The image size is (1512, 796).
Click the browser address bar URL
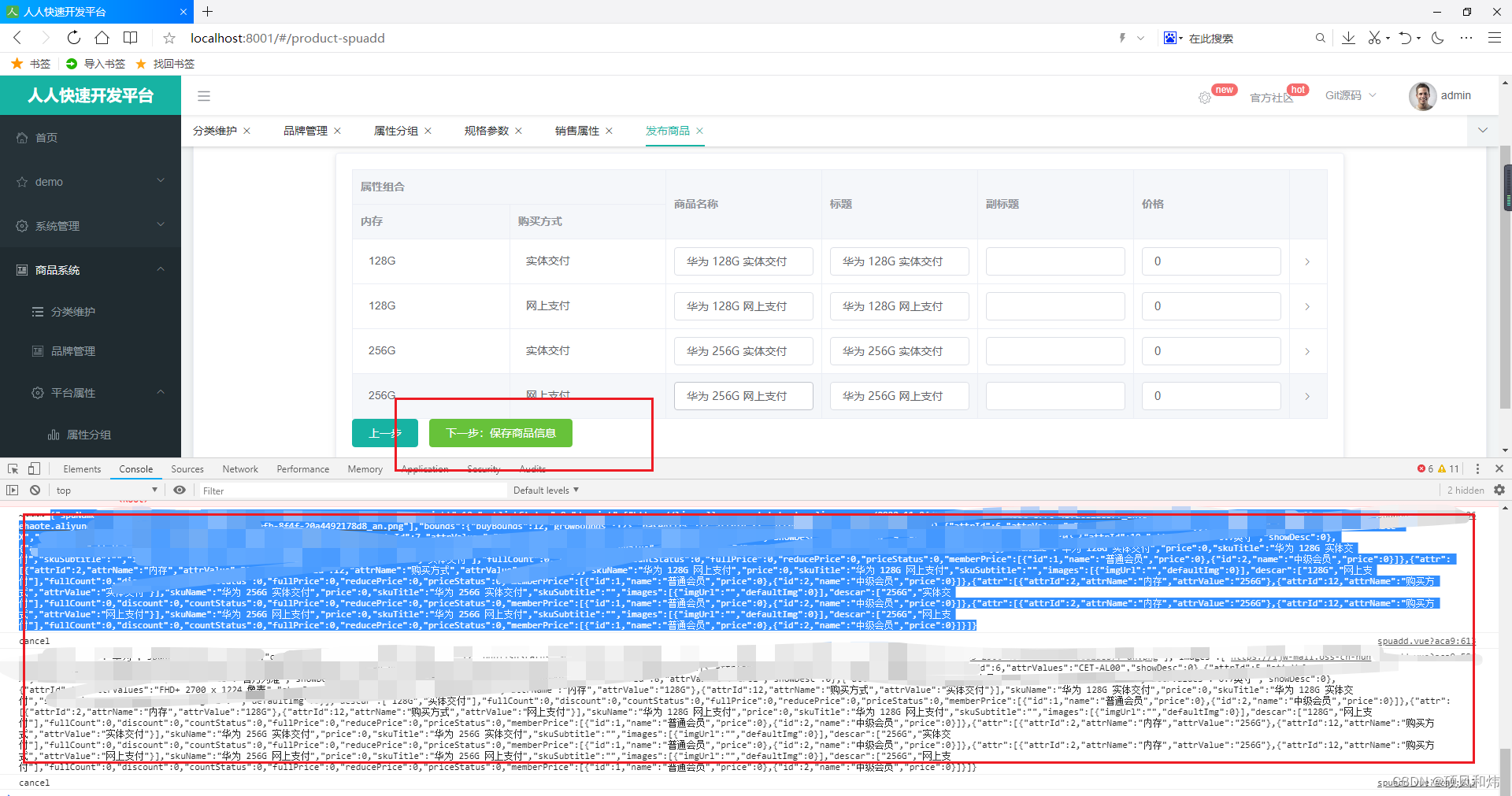287,38
